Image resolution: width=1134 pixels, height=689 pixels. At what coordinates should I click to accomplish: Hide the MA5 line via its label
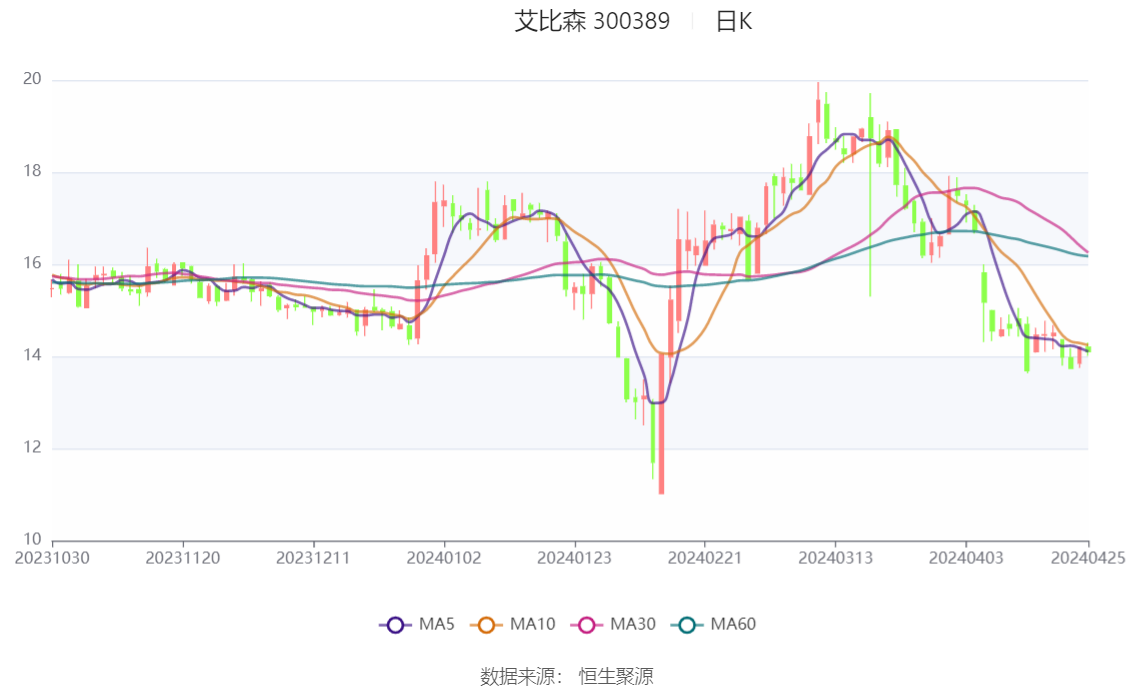(x=436, y=625)
